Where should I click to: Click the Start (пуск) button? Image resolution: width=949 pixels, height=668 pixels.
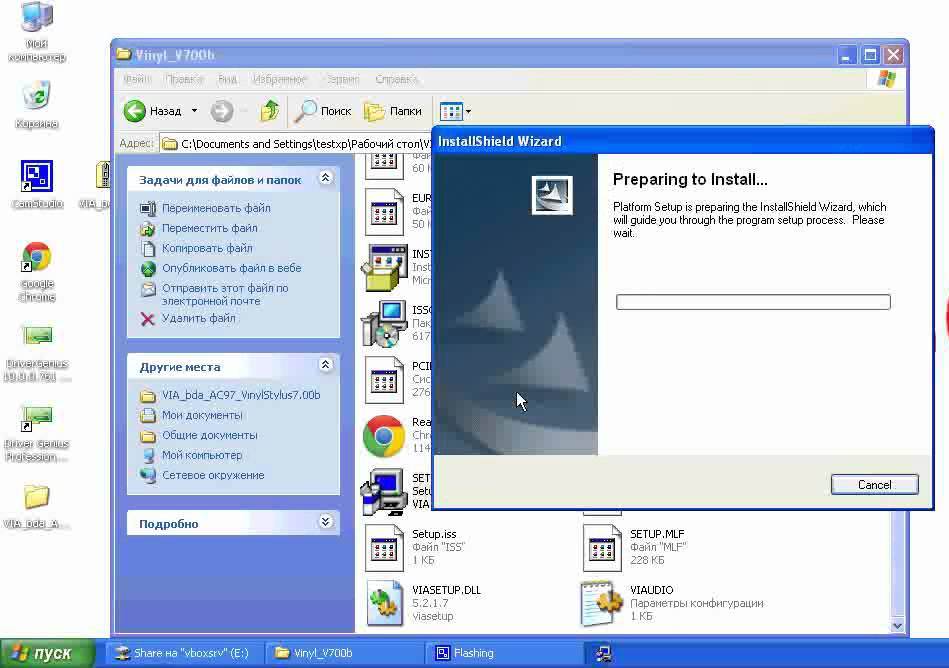point(41,653)
